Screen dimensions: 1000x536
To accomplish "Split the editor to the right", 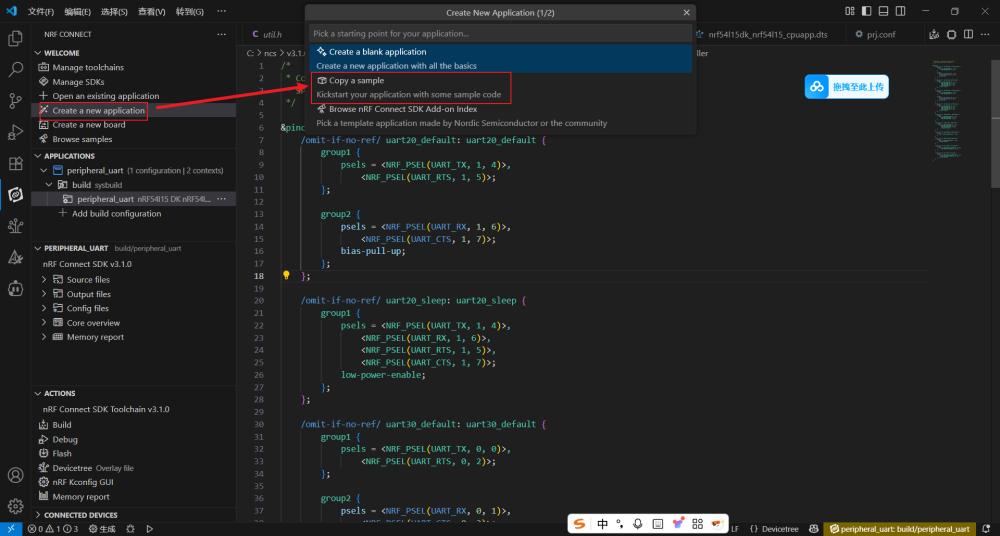I will pos(968,34).
